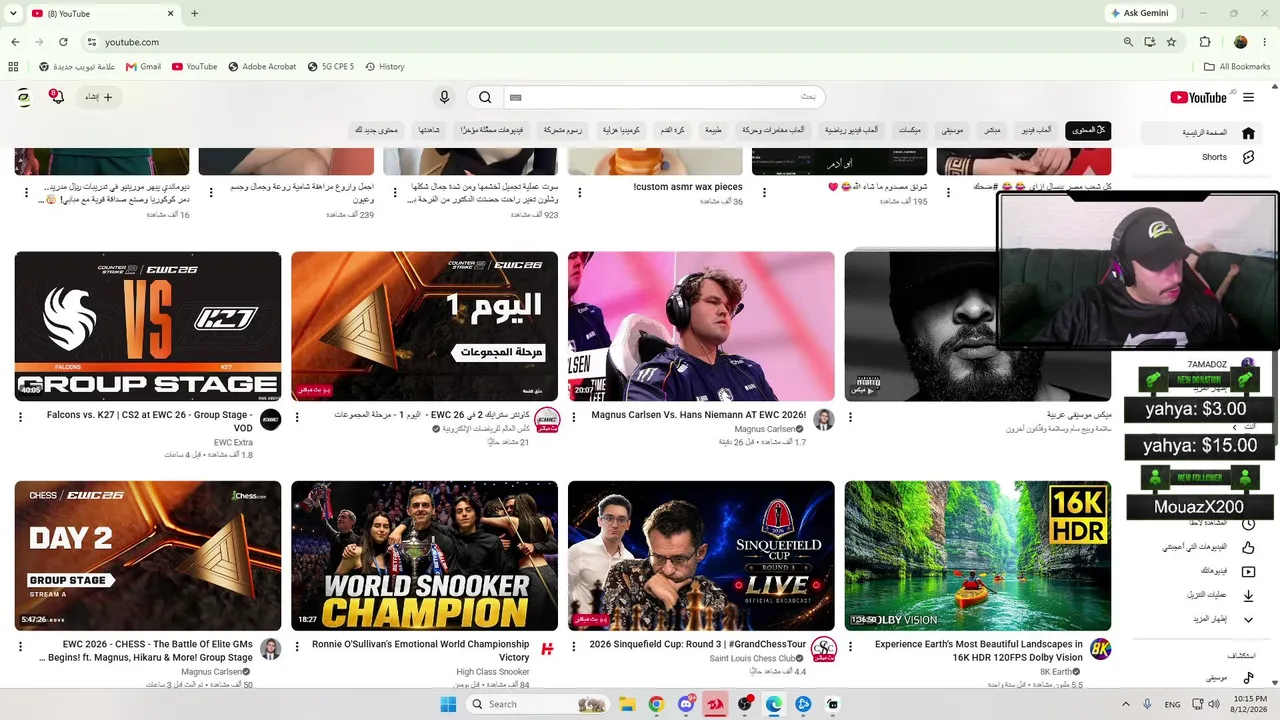Focus the YouTube search box

664,97
